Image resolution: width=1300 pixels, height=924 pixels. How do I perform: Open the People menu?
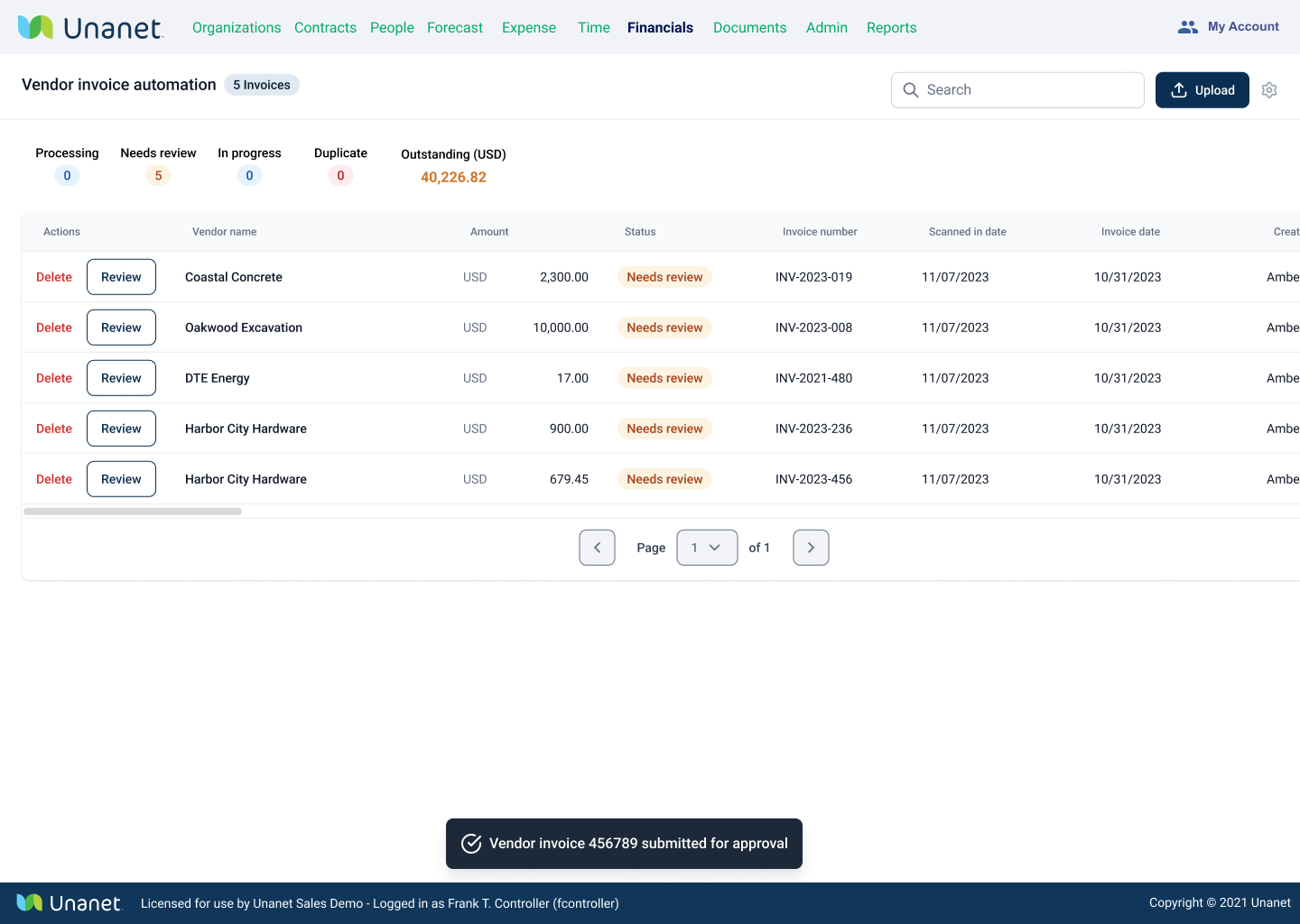point(392,28)
